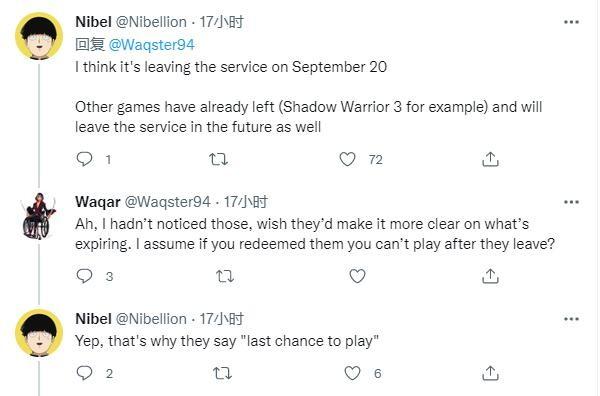Reply to Nibel's September 20 tweet

point(84,159)
